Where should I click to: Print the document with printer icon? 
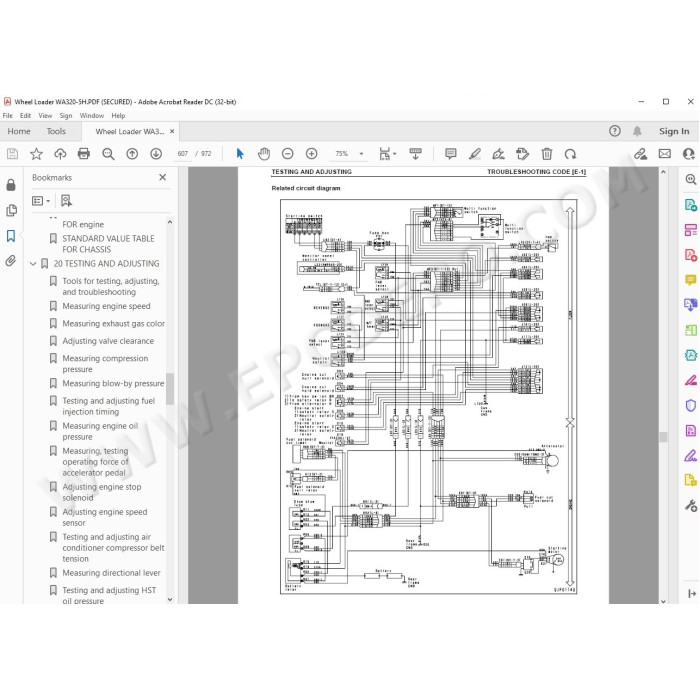[83, 154]
